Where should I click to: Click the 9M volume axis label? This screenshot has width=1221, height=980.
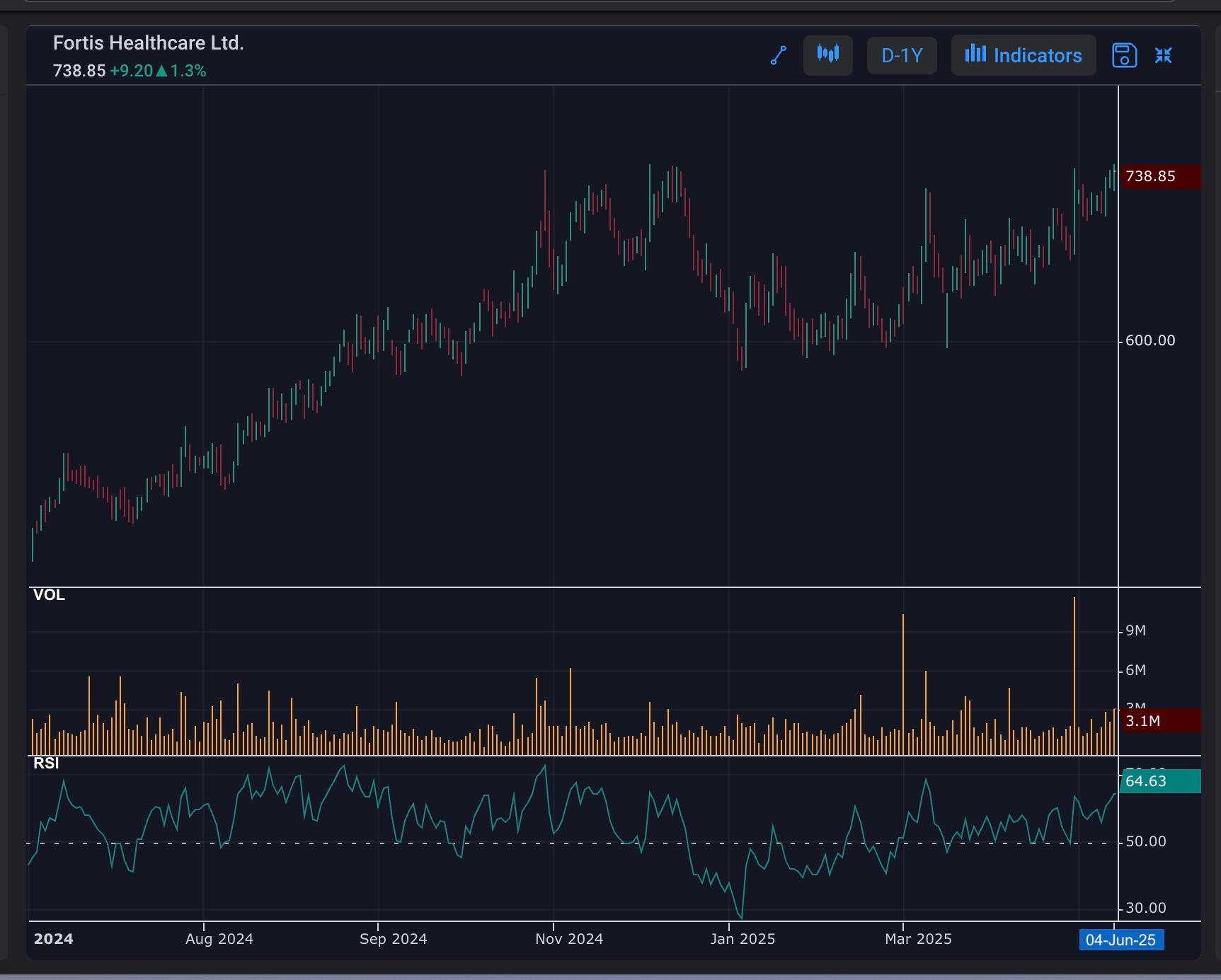pos(1135,630)
